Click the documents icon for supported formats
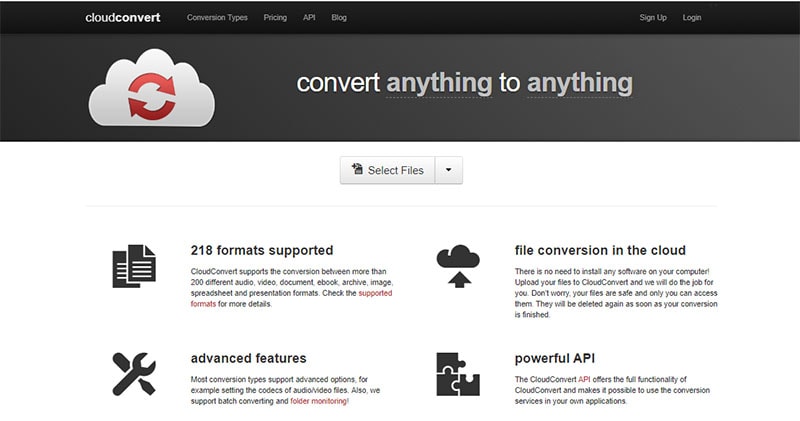Screen dimensions: 800x421 (x=134, y=266)
